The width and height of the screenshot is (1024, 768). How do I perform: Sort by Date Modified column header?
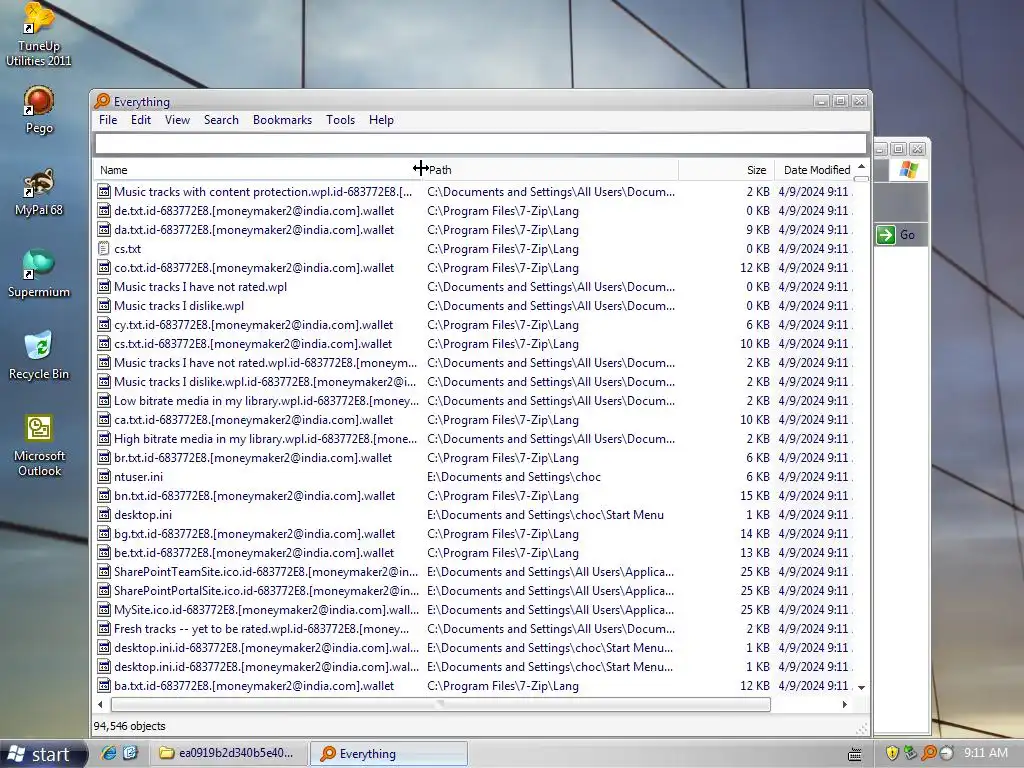814,170
